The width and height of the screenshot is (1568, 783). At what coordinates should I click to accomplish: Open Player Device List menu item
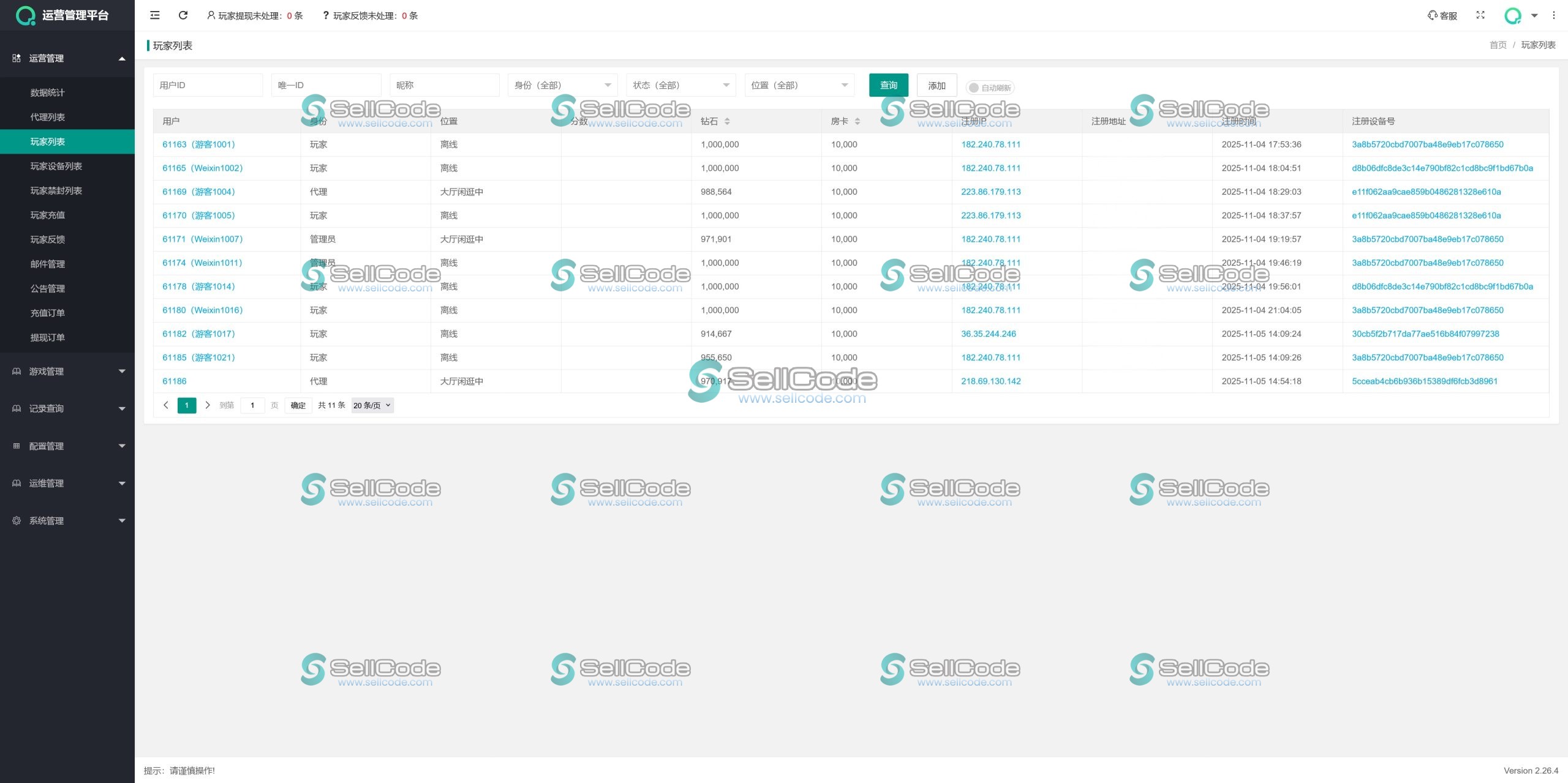56,166
